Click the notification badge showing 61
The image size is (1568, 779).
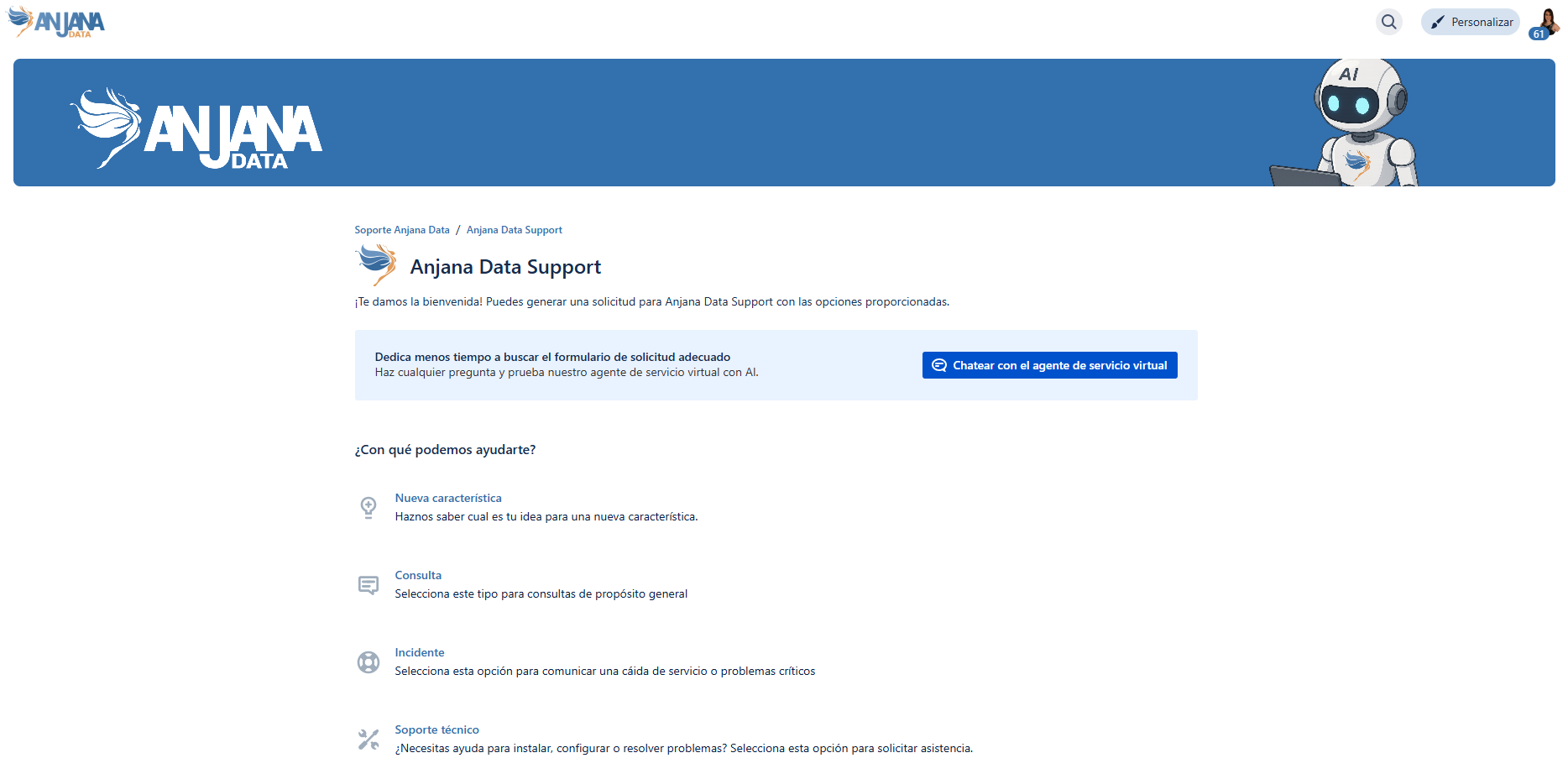pyautogui.click(x=1538, y=34)
